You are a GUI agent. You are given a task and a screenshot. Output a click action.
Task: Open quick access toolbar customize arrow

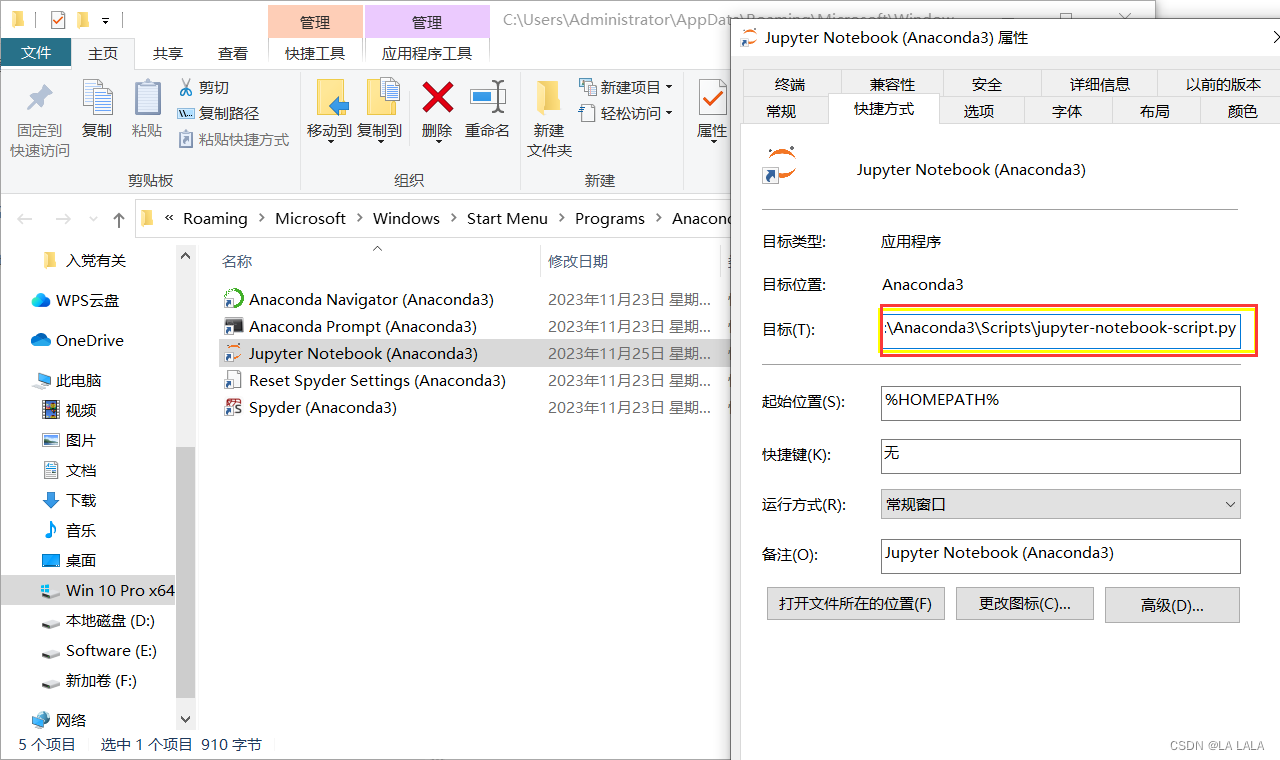(106, 20)
